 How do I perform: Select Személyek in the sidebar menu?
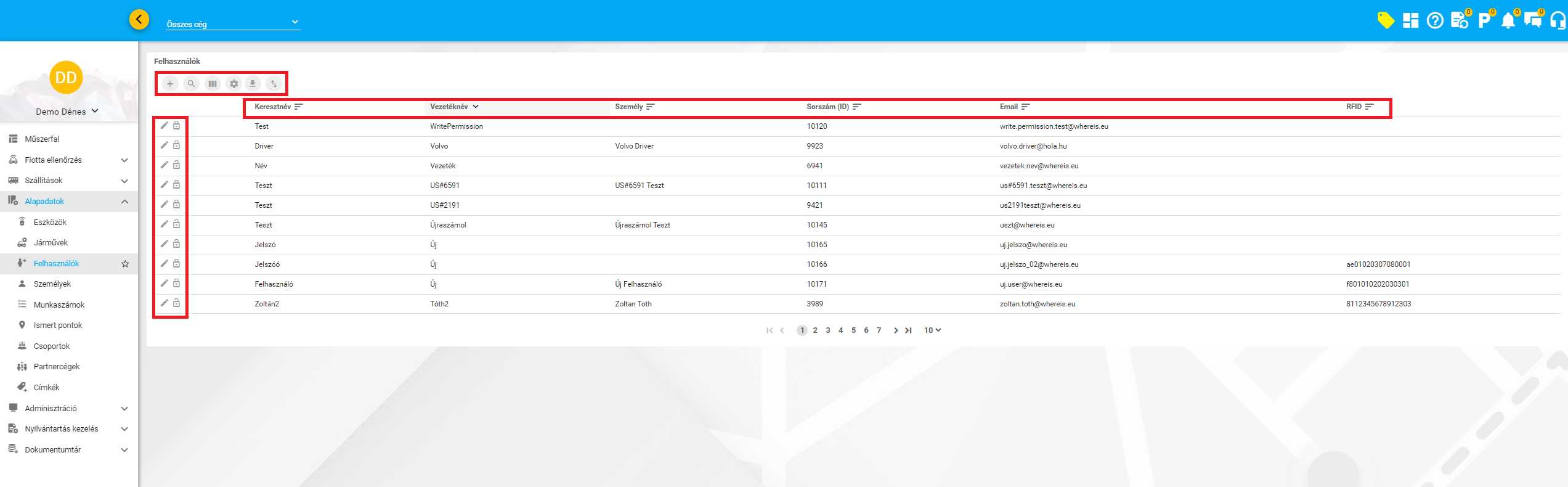click(52, 284)
